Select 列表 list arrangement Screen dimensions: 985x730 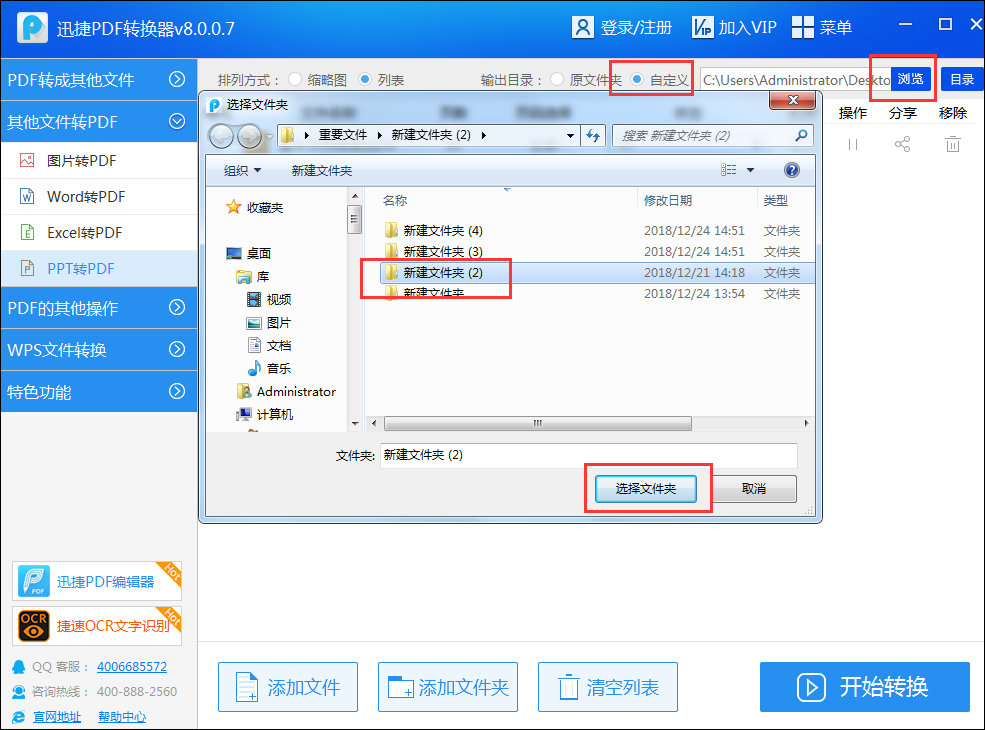pos(364,80)
